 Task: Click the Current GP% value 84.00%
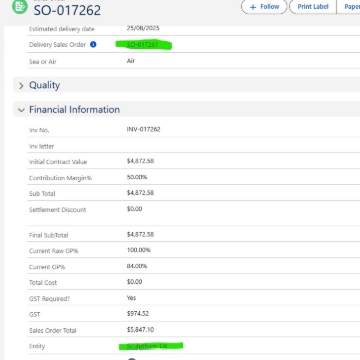point(137,266)
